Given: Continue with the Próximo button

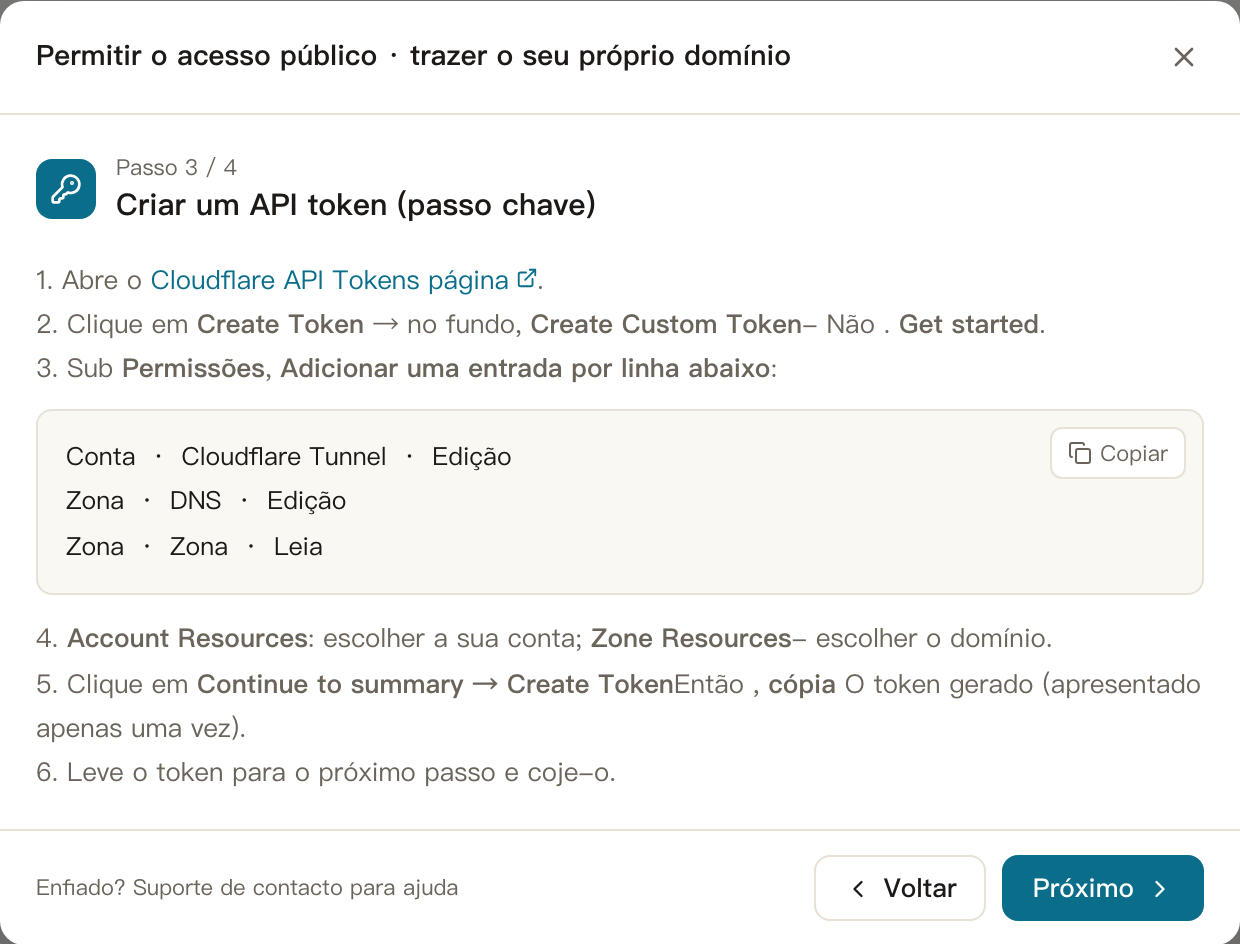Looking at the screenshot, I should (x=1103, y=888).
